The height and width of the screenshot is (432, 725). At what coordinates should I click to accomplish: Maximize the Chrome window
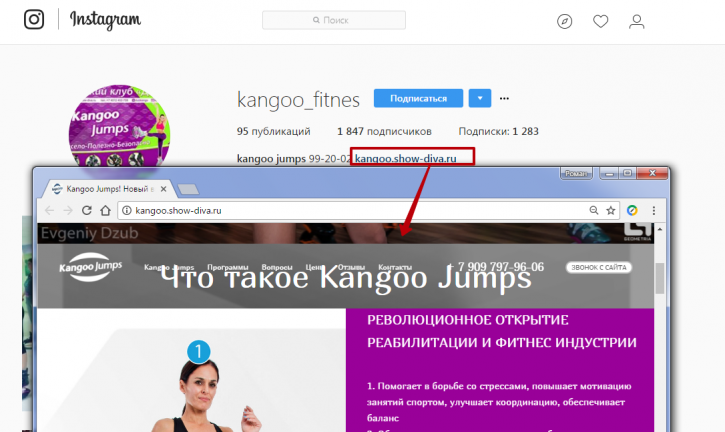(x=627, y=173)
